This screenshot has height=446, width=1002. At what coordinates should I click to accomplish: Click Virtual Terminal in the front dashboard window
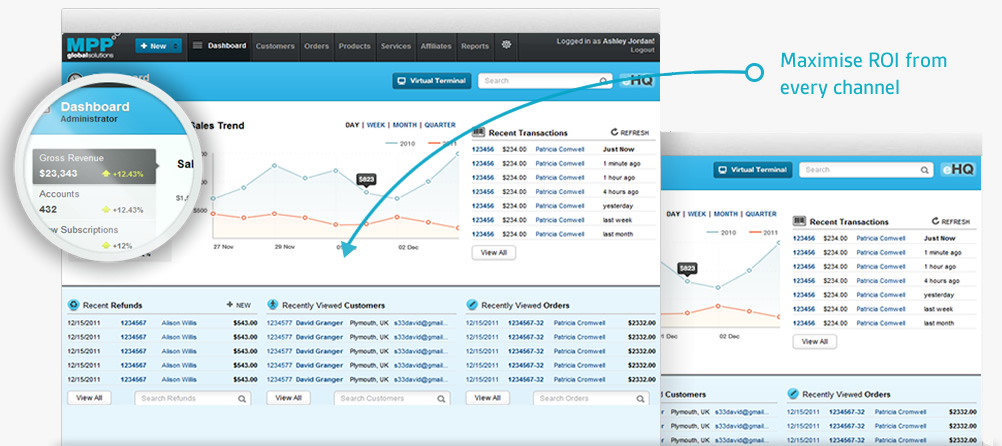coord(432,81)
